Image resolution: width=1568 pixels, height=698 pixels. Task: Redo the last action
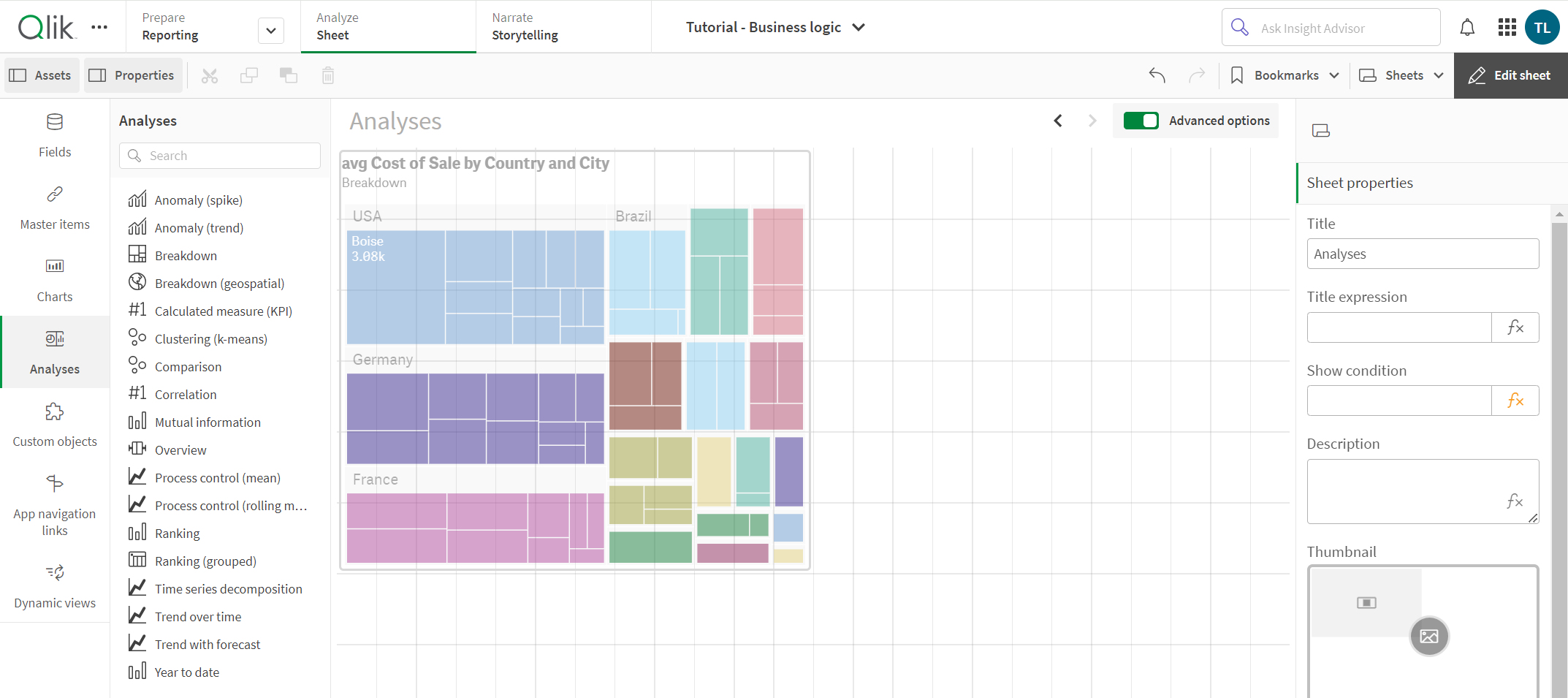coord(1197,75)
